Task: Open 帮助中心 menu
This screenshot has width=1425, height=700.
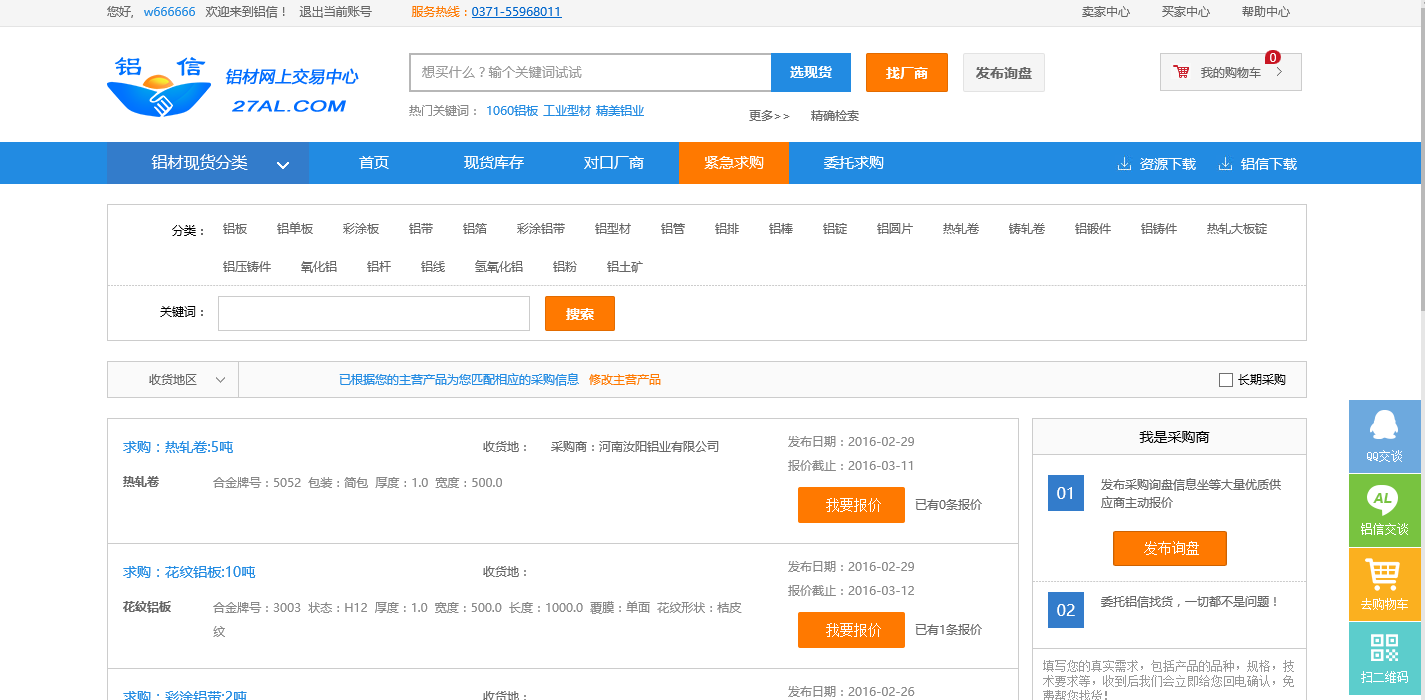Action: pos(1266,12)
